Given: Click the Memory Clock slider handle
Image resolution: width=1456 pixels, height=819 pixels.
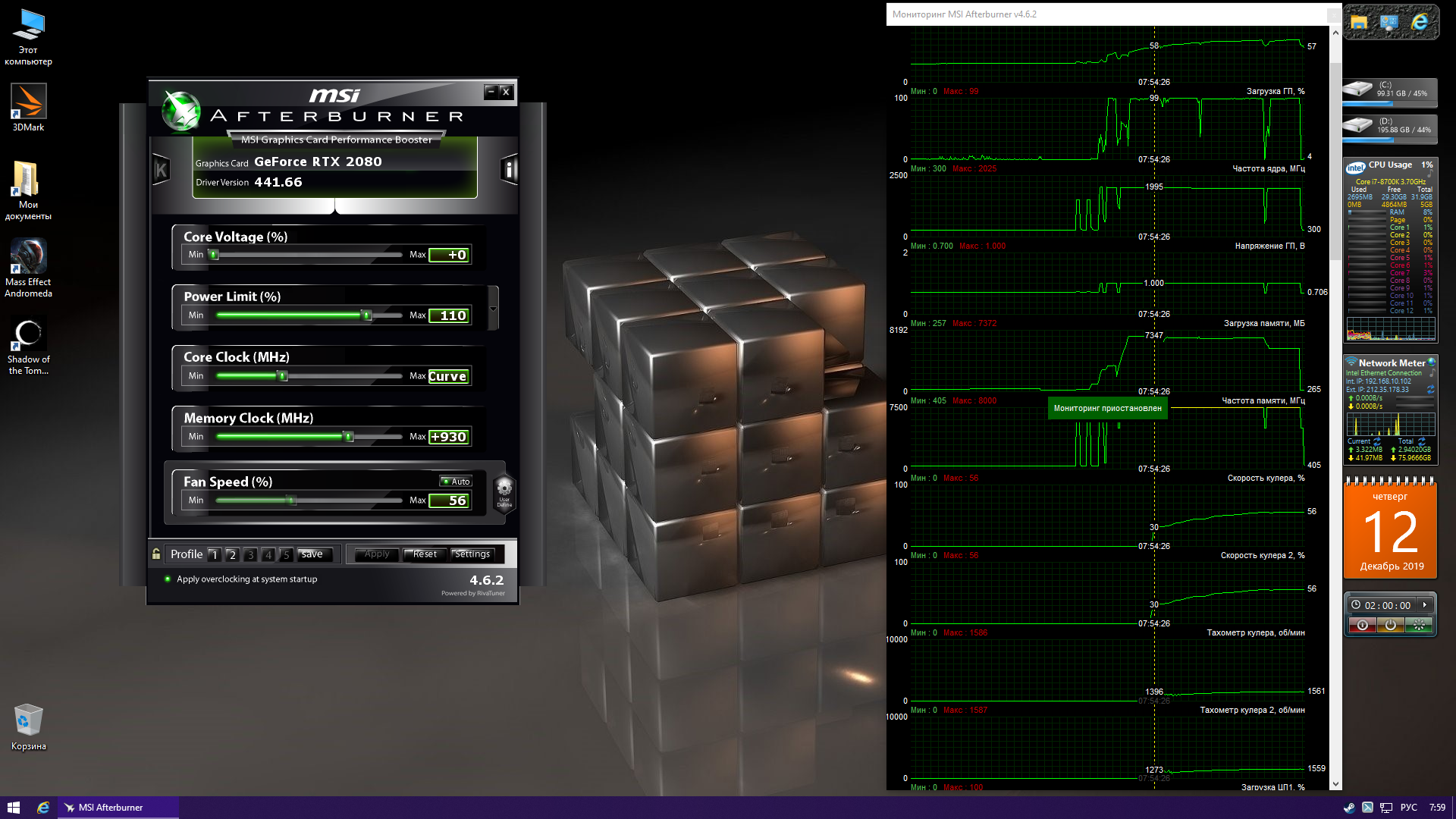Looking at the screenshot, I should click(x=348, y=437).
